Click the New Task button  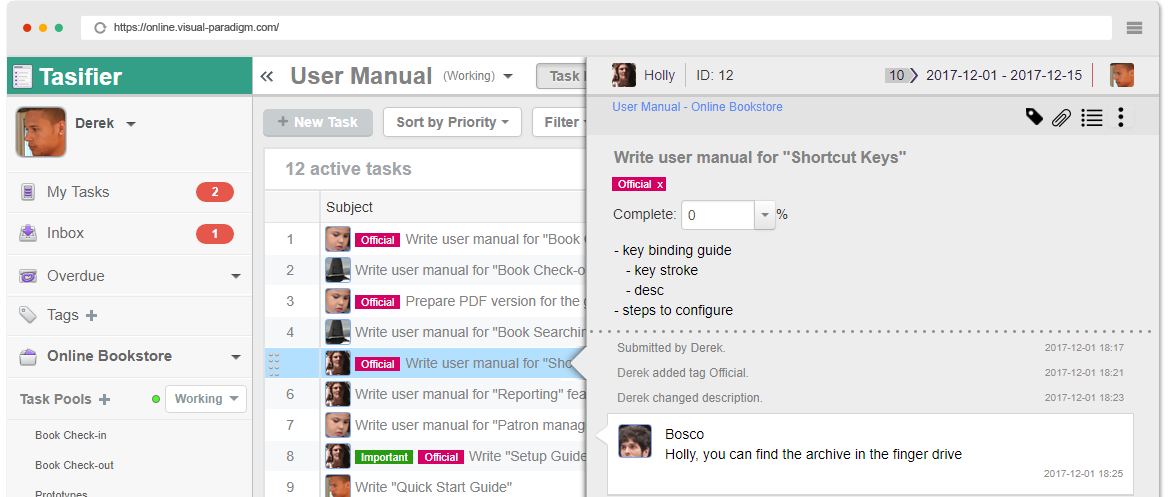pyautogui.click(x=317, y=122)
